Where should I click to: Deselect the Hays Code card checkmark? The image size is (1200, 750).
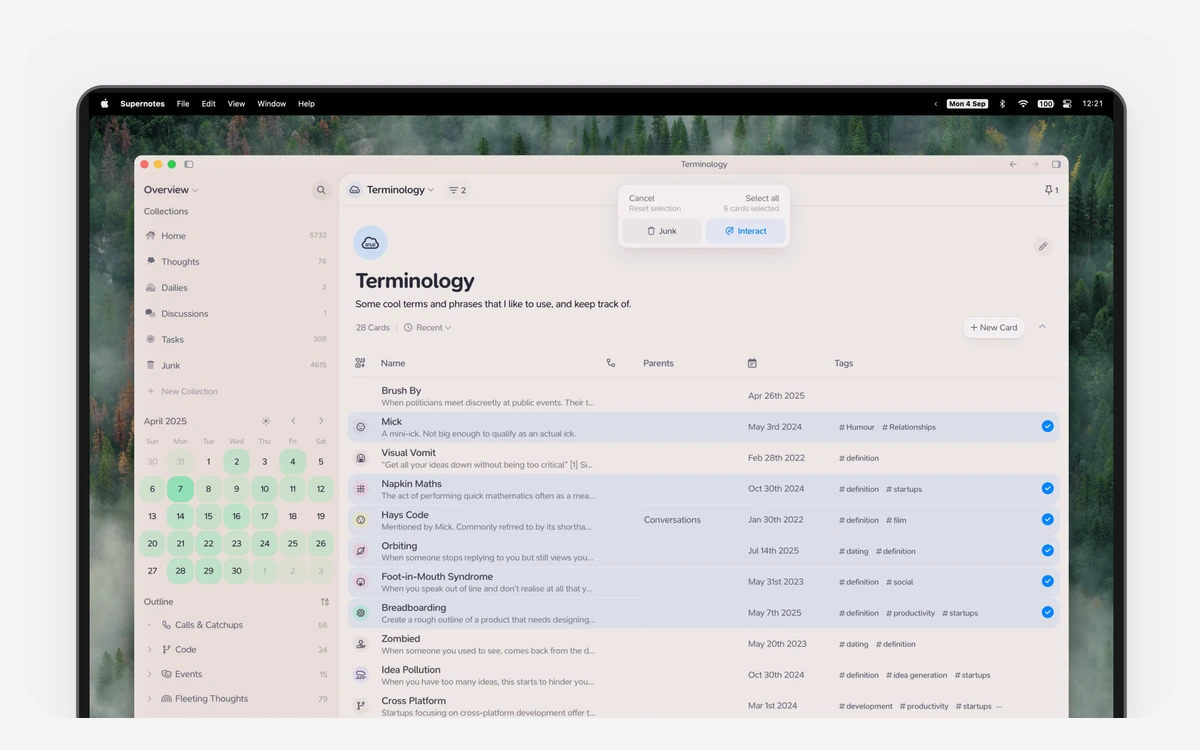(x=1047, y=519)
